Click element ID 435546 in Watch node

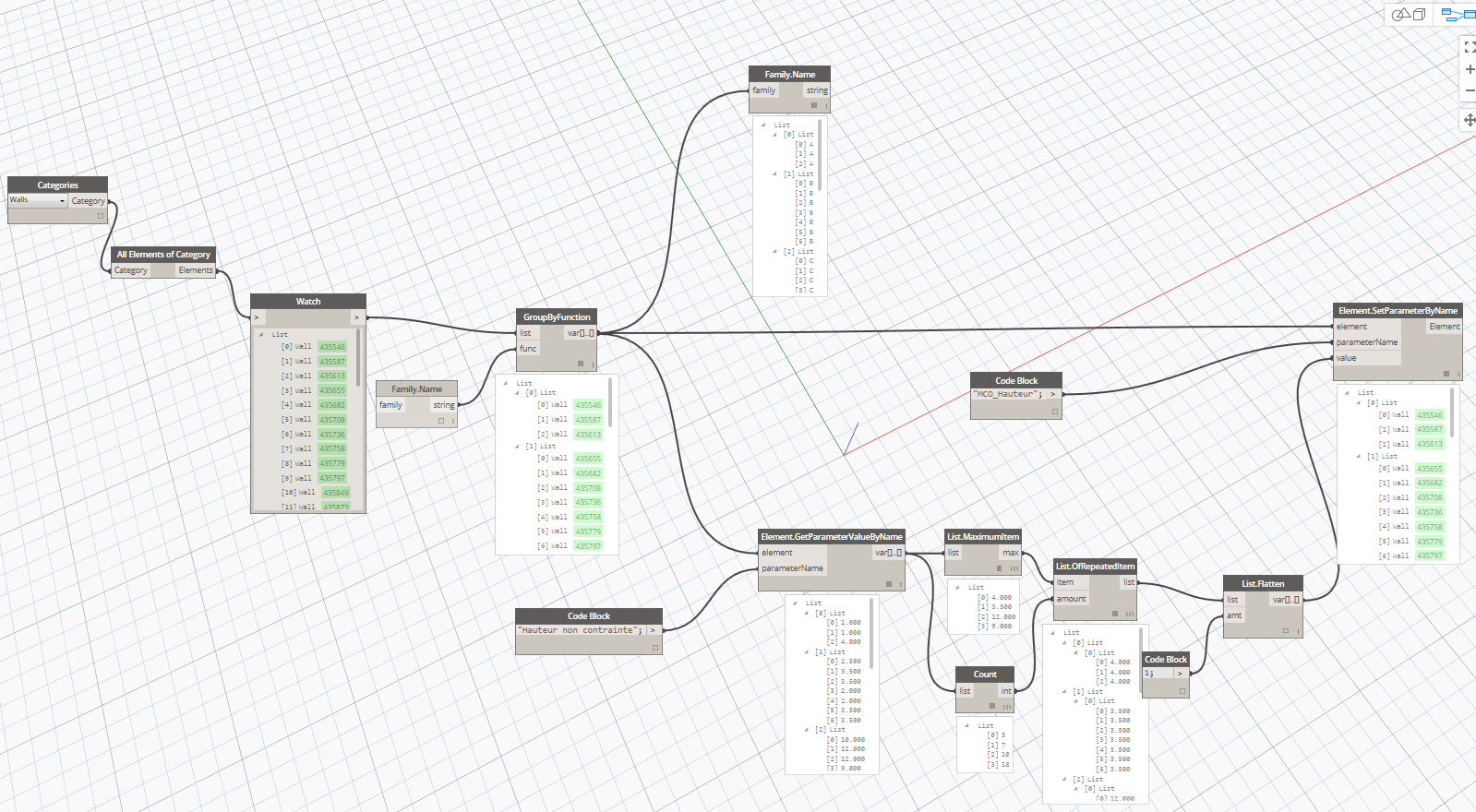[332, 347]
